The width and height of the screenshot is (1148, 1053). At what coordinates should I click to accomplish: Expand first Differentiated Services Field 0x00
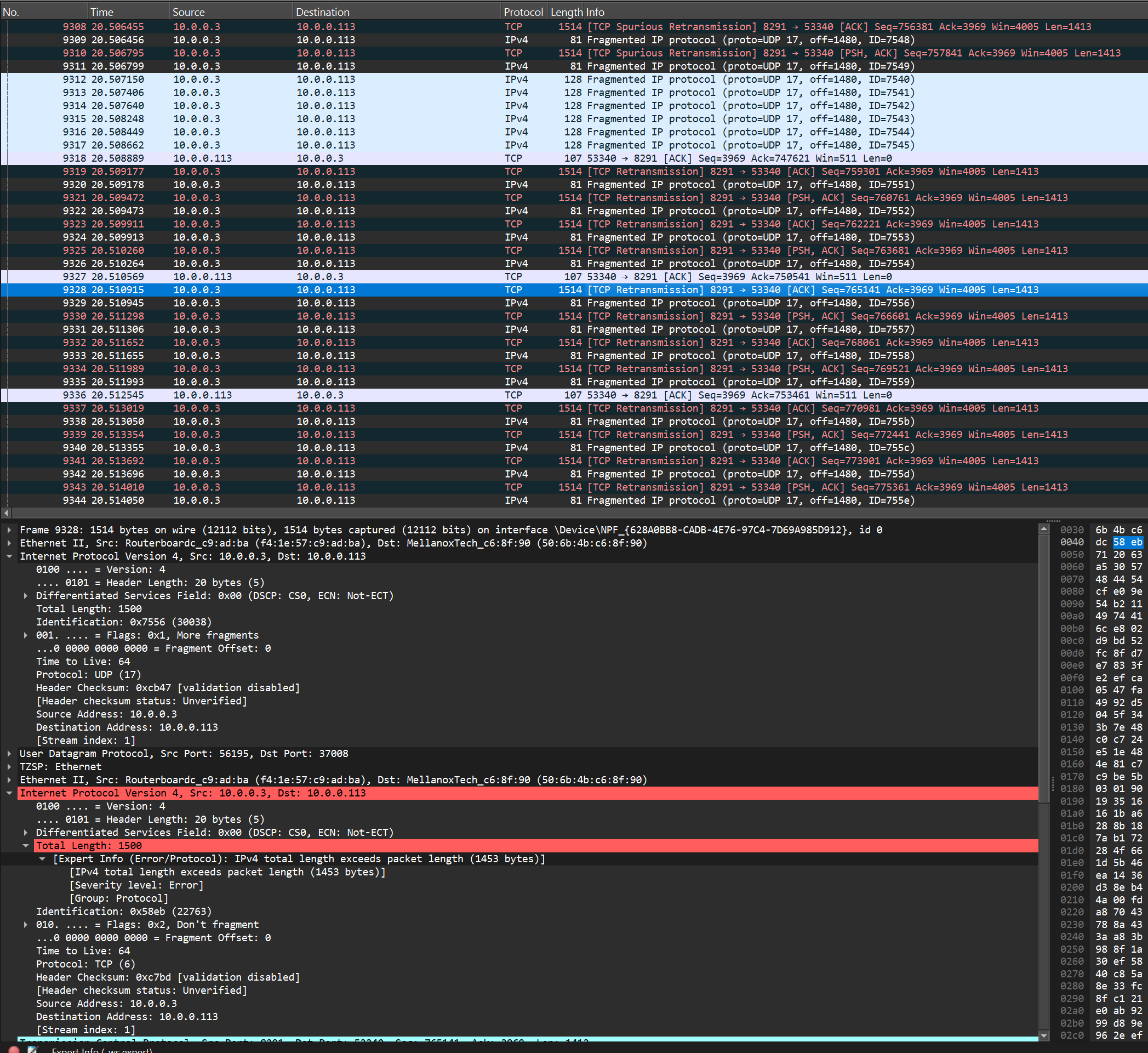(26, 595)
